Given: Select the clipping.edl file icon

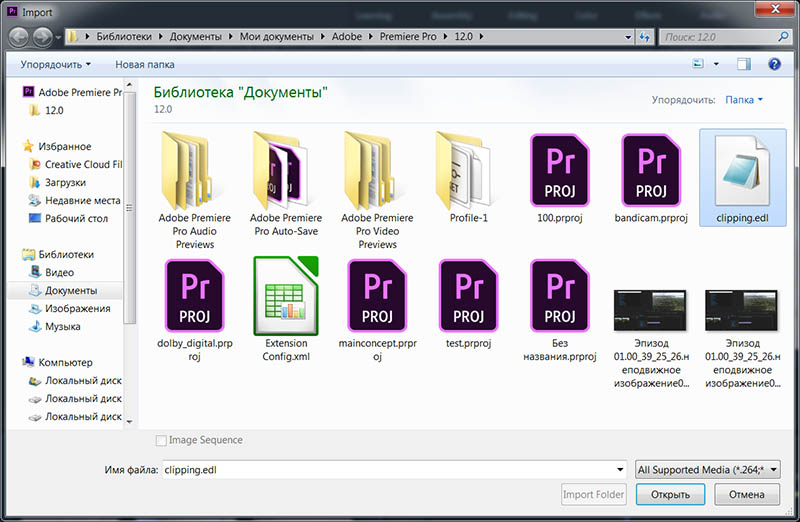Looking at the screenshot, I should [x=742, y=178].
